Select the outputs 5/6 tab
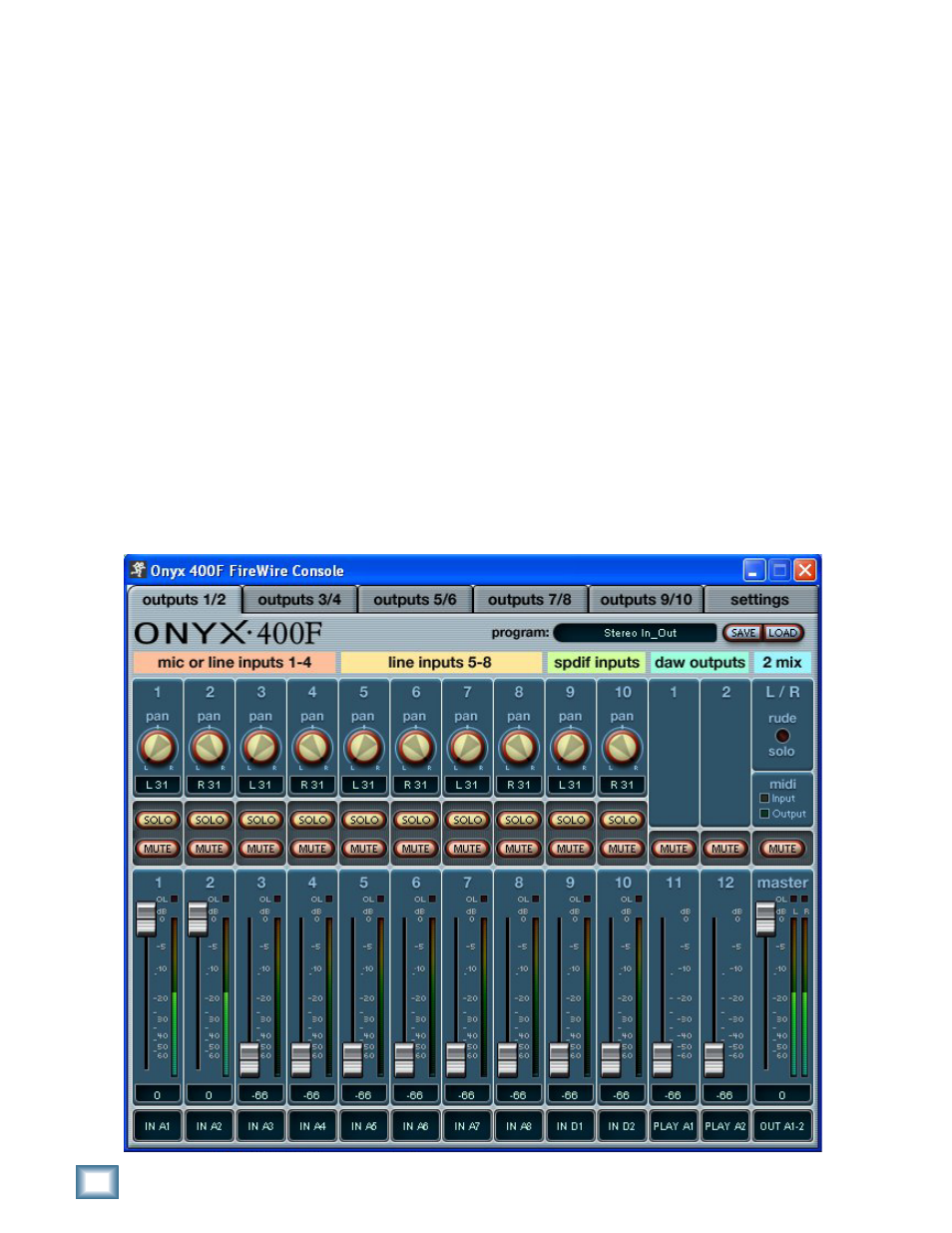The image size is (952, 1233). point(415,600)
